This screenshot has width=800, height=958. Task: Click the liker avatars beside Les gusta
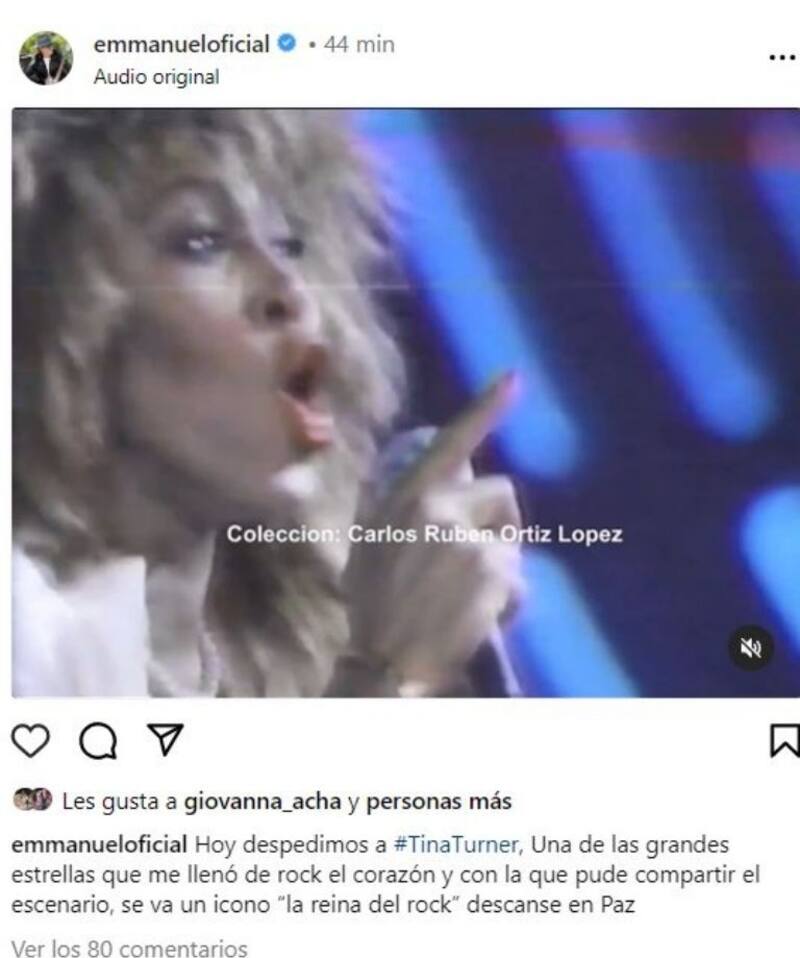(x=32, y=800)
